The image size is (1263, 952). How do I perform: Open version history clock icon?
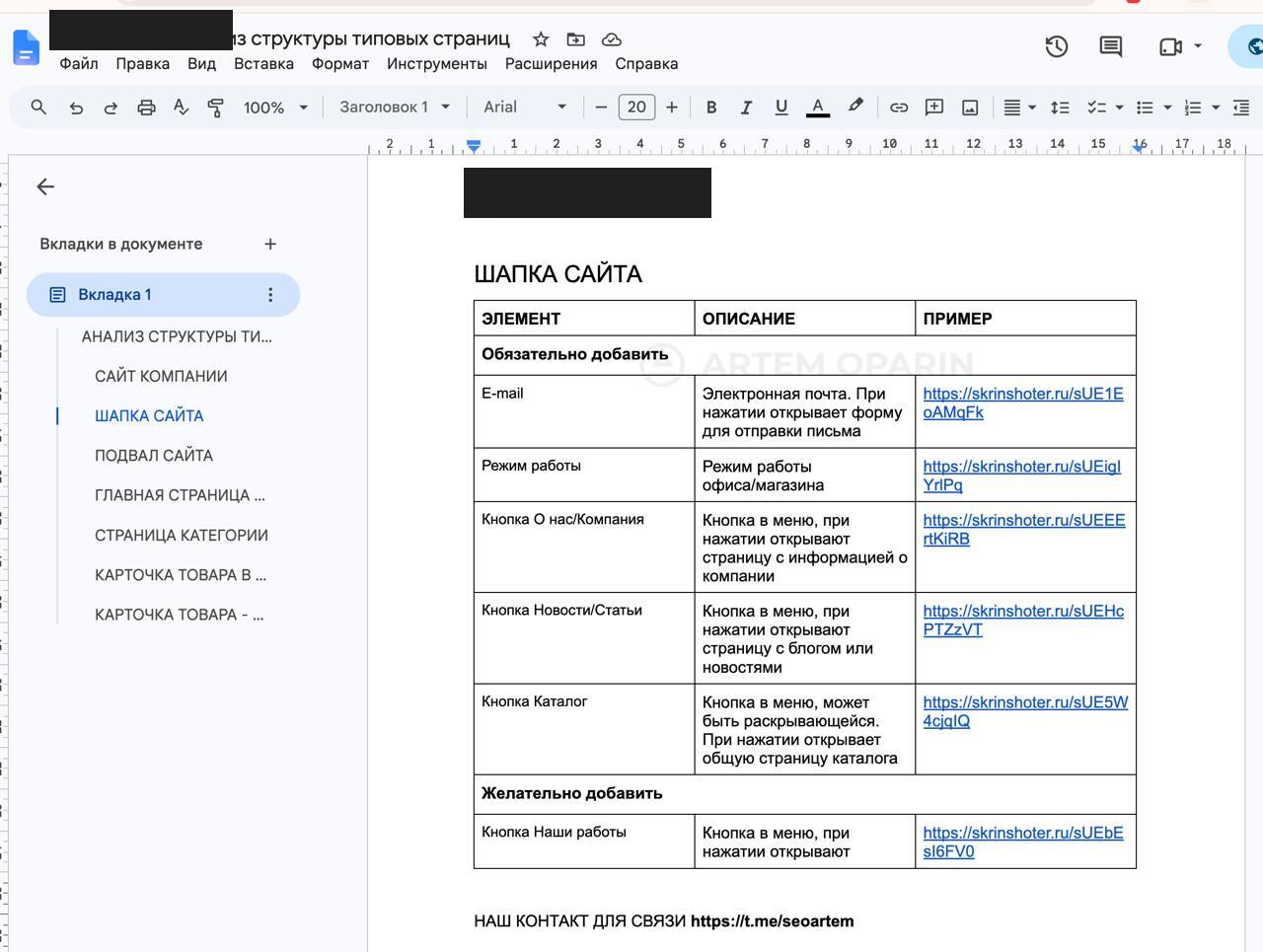[x=1057, y=46]
